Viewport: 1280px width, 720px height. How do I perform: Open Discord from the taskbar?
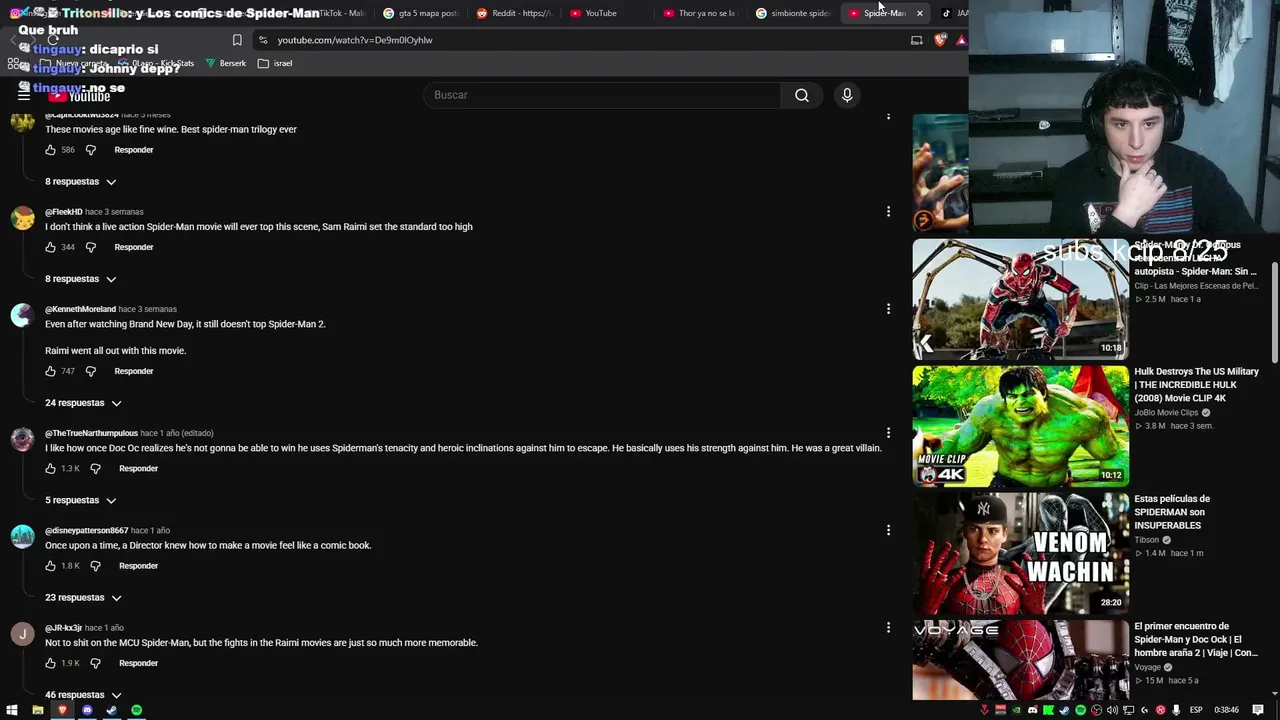pyautogui.click(x=87, y=710)
